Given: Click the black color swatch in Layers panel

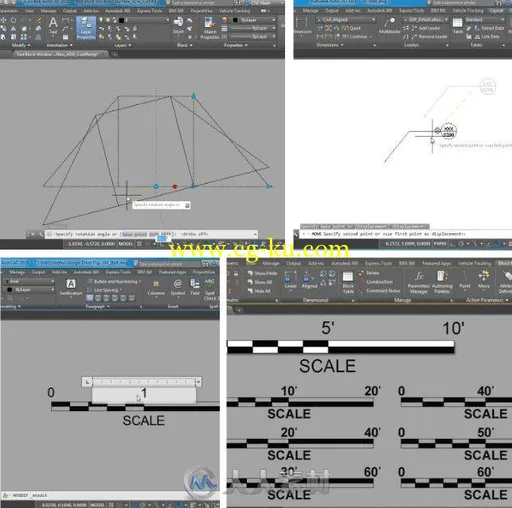Looking at the screenshot, I should 122,20.
